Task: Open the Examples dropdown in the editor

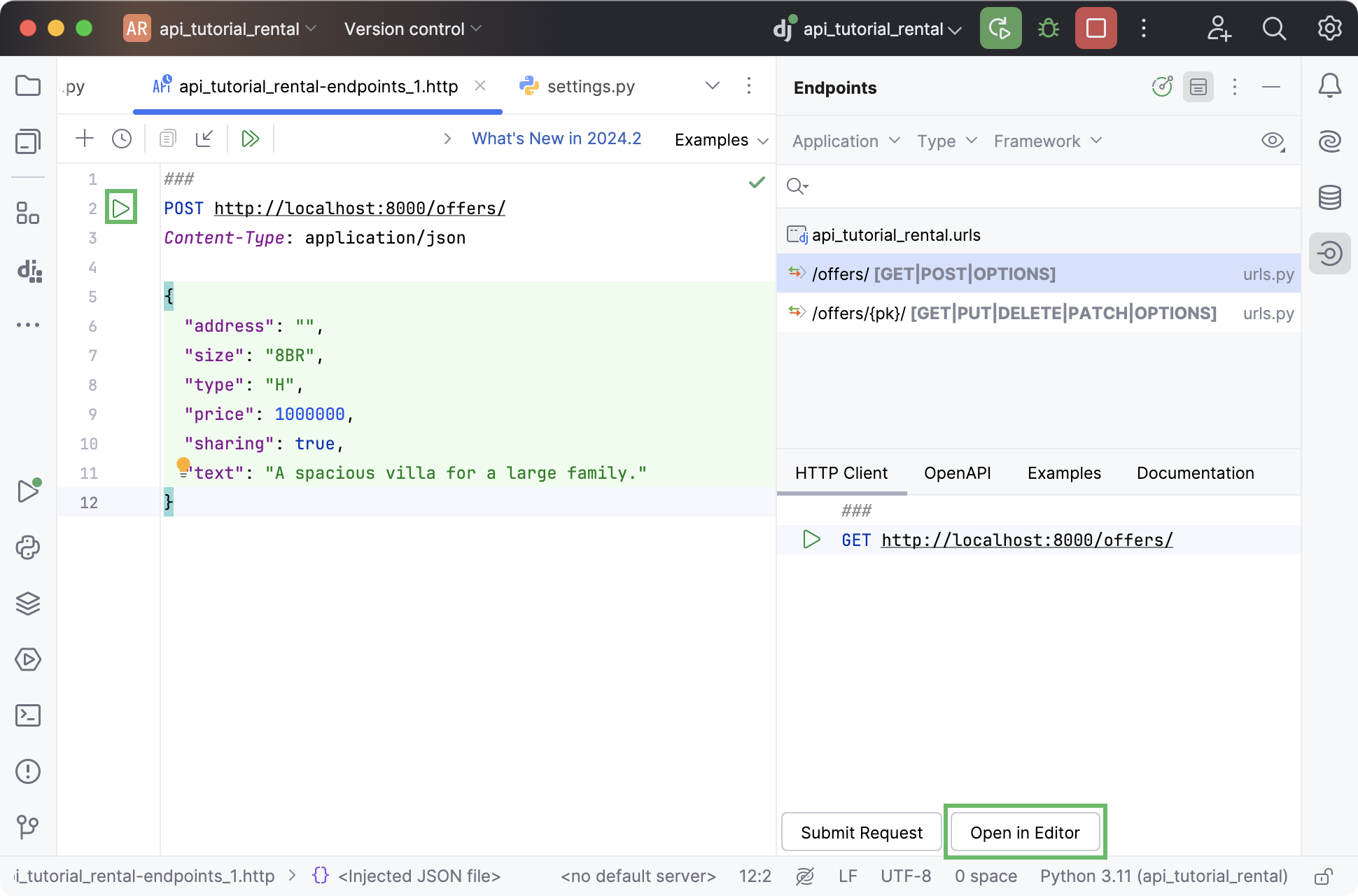Action: [720, 139]
